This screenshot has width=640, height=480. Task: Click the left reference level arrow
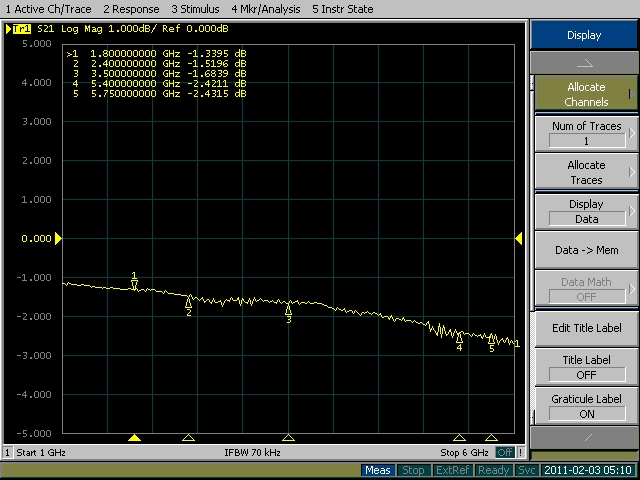[x=58, y=238]
